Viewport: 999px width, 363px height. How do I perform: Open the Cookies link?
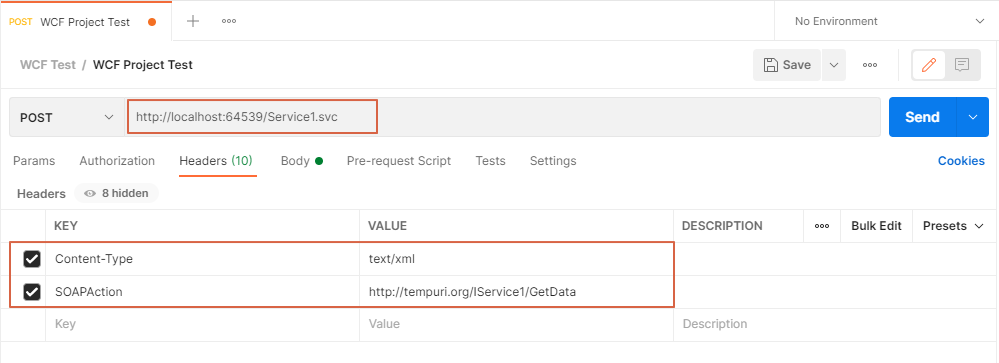[961, 161]
